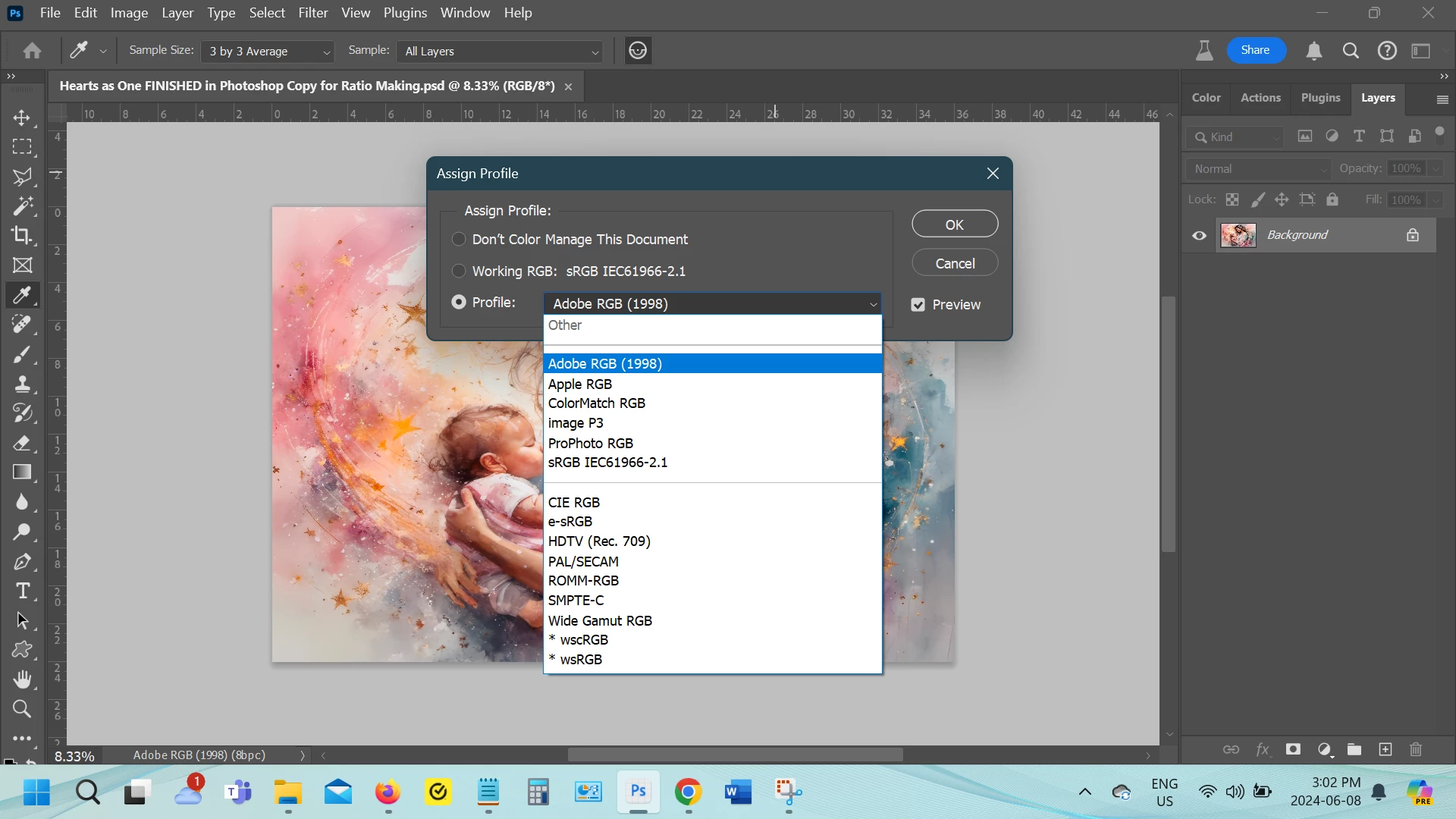Click the Share button

click(x=1255, y=50)
